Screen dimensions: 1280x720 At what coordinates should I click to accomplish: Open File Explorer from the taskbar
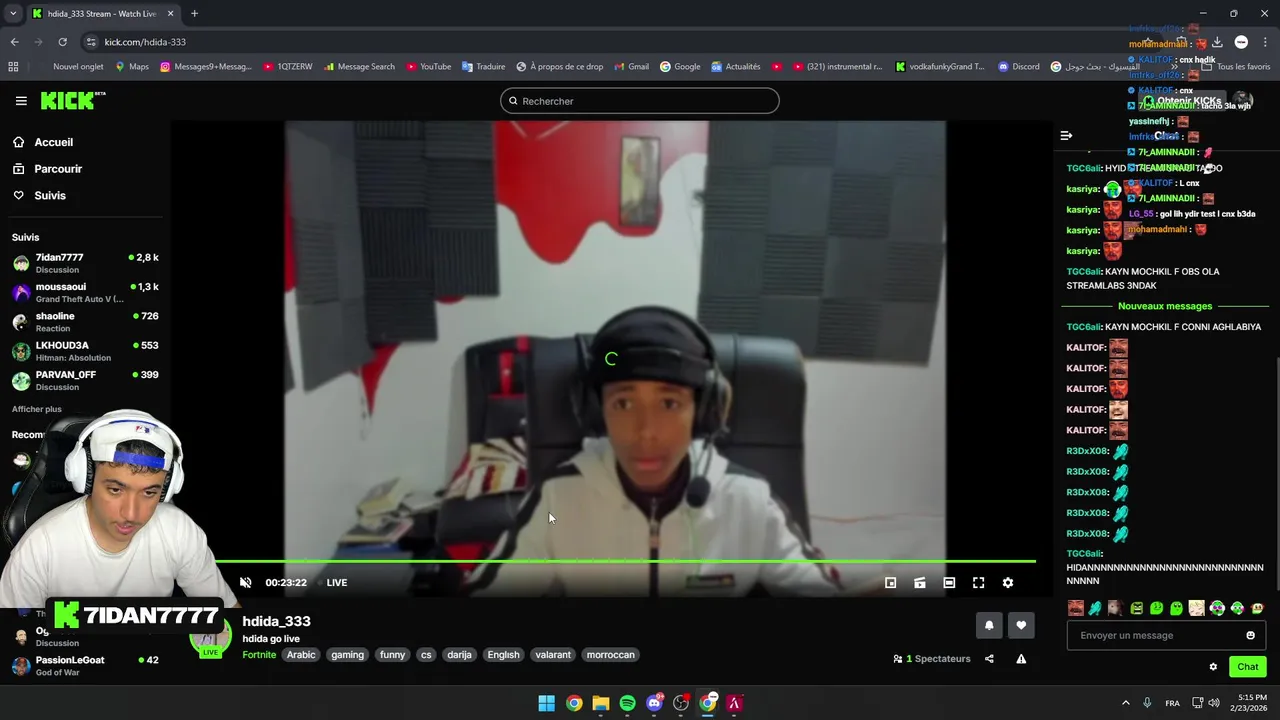[601, 703]
